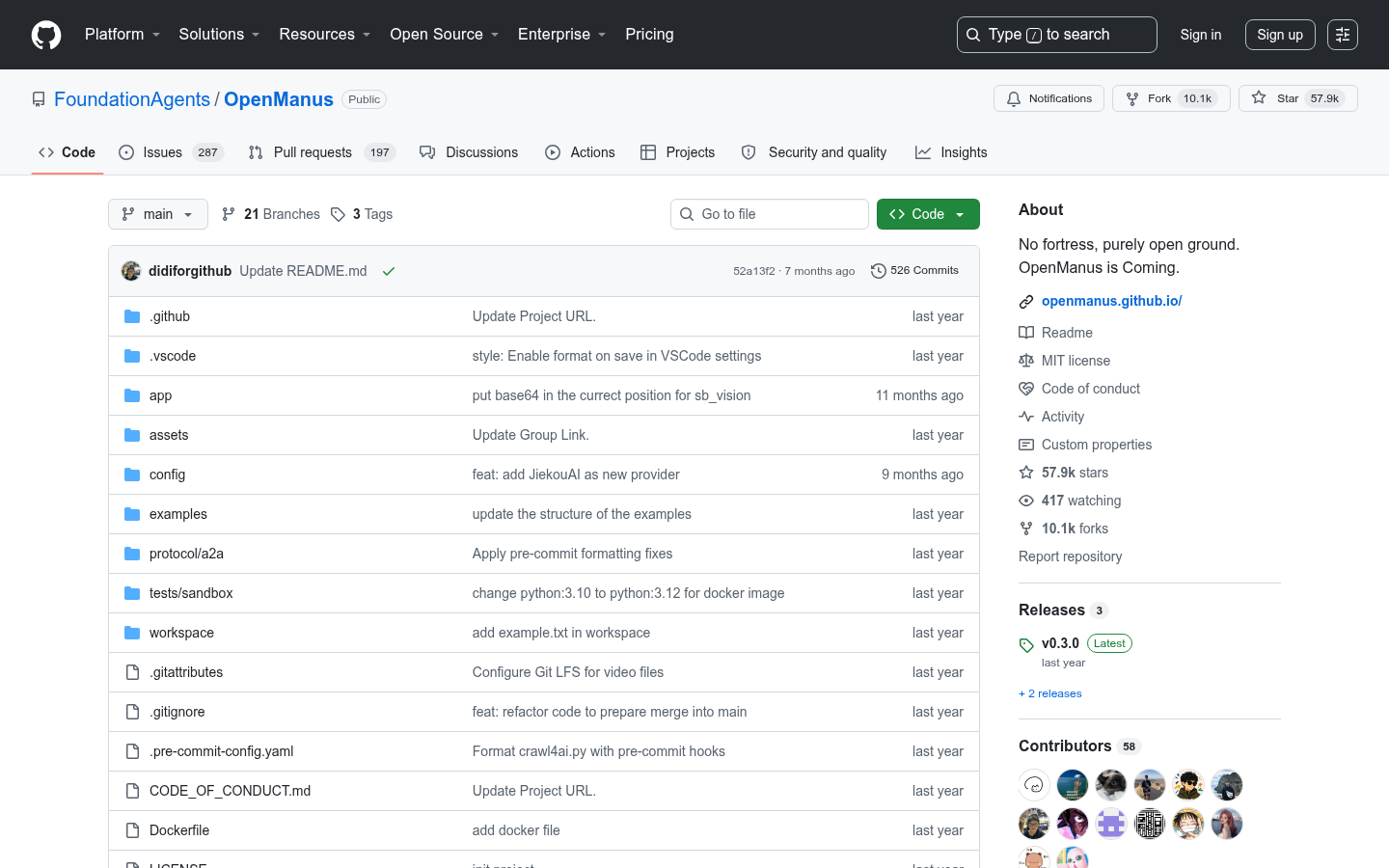Expand the Open Source menu
This screenshot has width=1389, height=868.
click(x=445, y=35)
